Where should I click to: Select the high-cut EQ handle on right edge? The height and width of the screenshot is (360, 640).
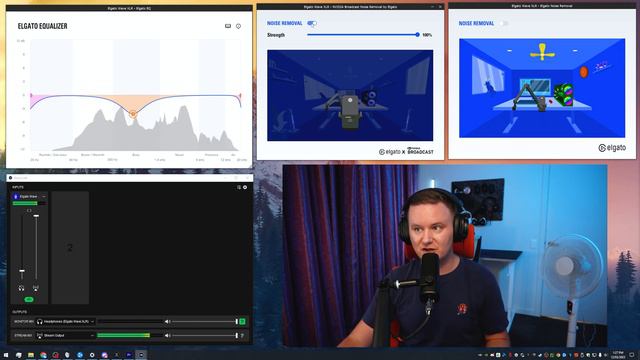[240, 96]
